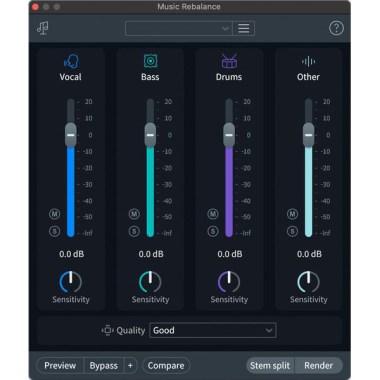Click the separate channels icon beside Quality
380x380 pixels.
(108, 330)
